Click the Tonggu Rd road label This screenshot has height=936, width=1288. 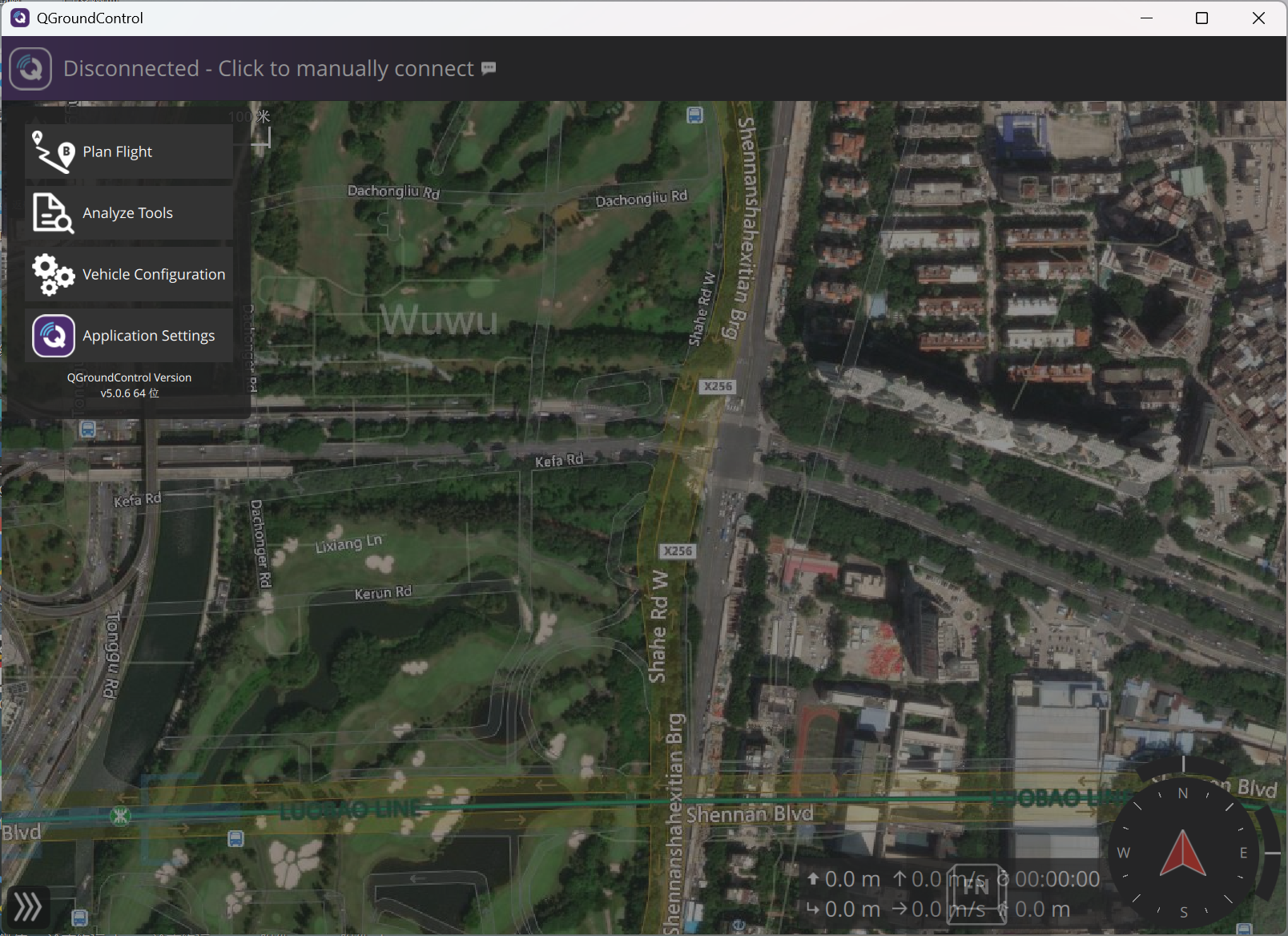[x=113, y=656]
